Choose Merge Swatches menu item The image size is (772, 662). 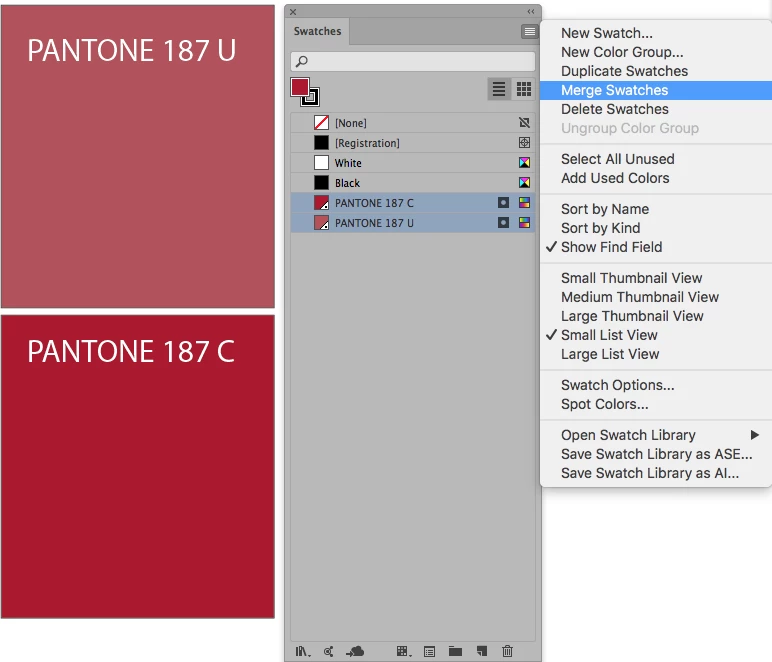[656, 91]
